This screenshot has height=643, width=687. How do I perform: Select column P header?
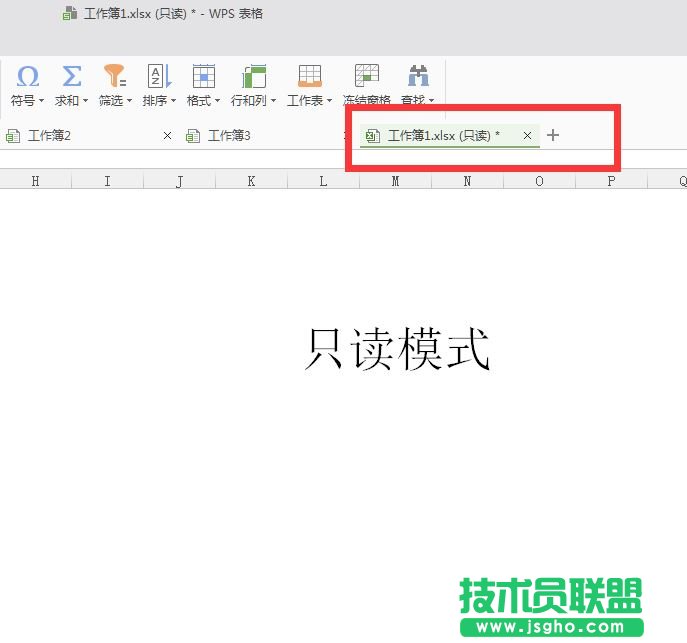(x=611, y=181)
